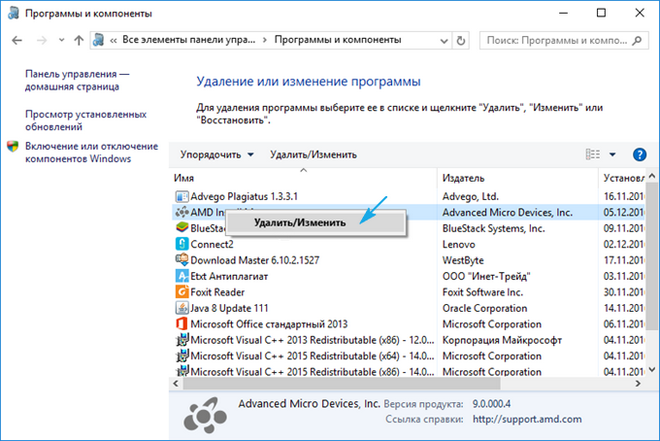Open the Упорядочить dropdown menu
The width and height of the screenshot is (660, 441).
(x=216, y=155)
